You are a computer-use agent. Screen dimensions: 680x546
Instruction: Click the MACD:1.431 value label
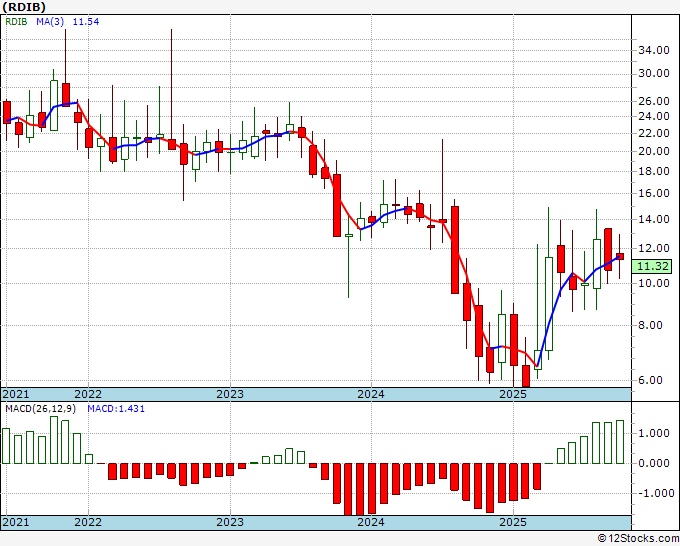tap(116, 409)
